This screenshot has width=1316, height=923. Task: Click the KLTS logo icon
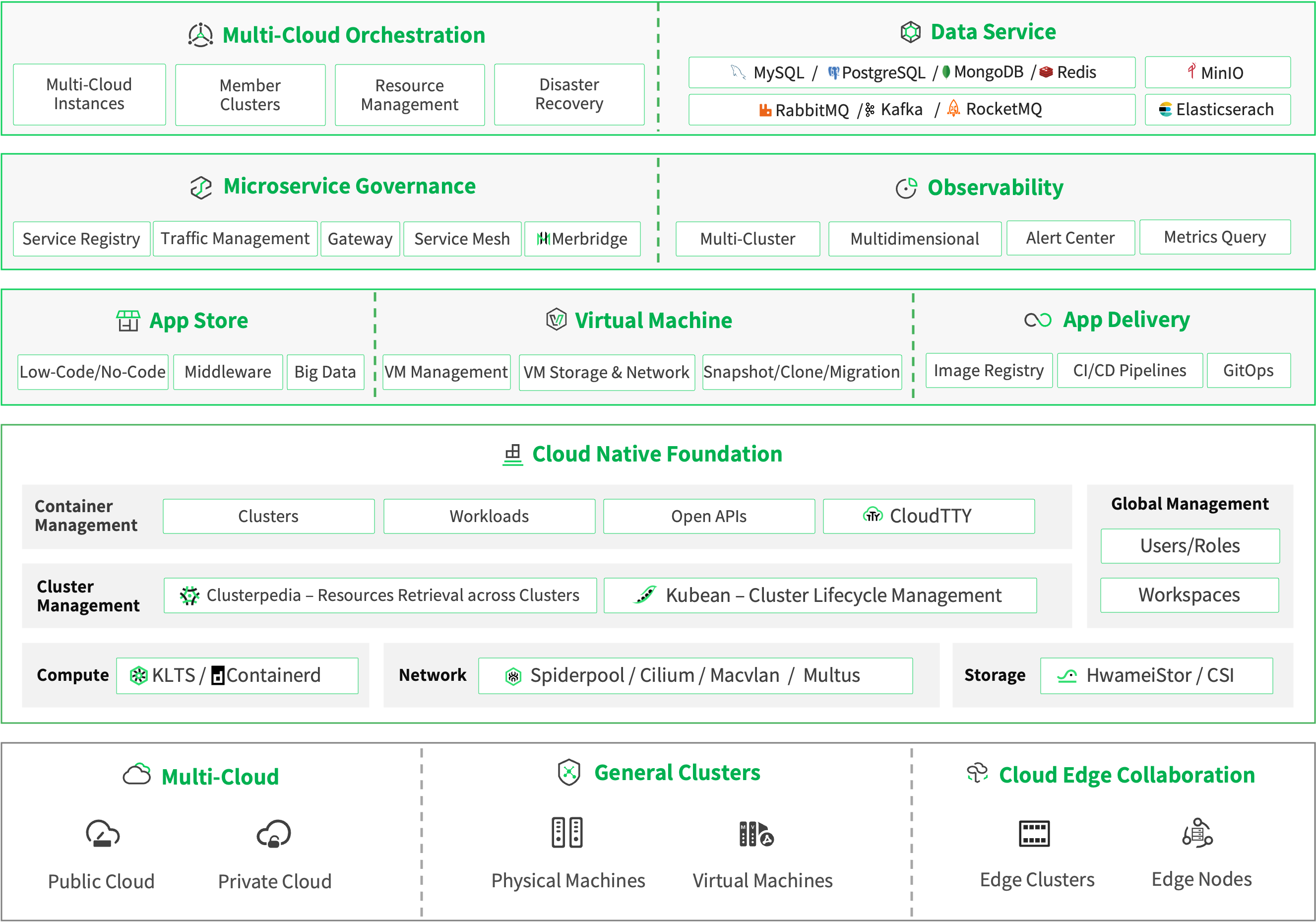pos(139,676)
